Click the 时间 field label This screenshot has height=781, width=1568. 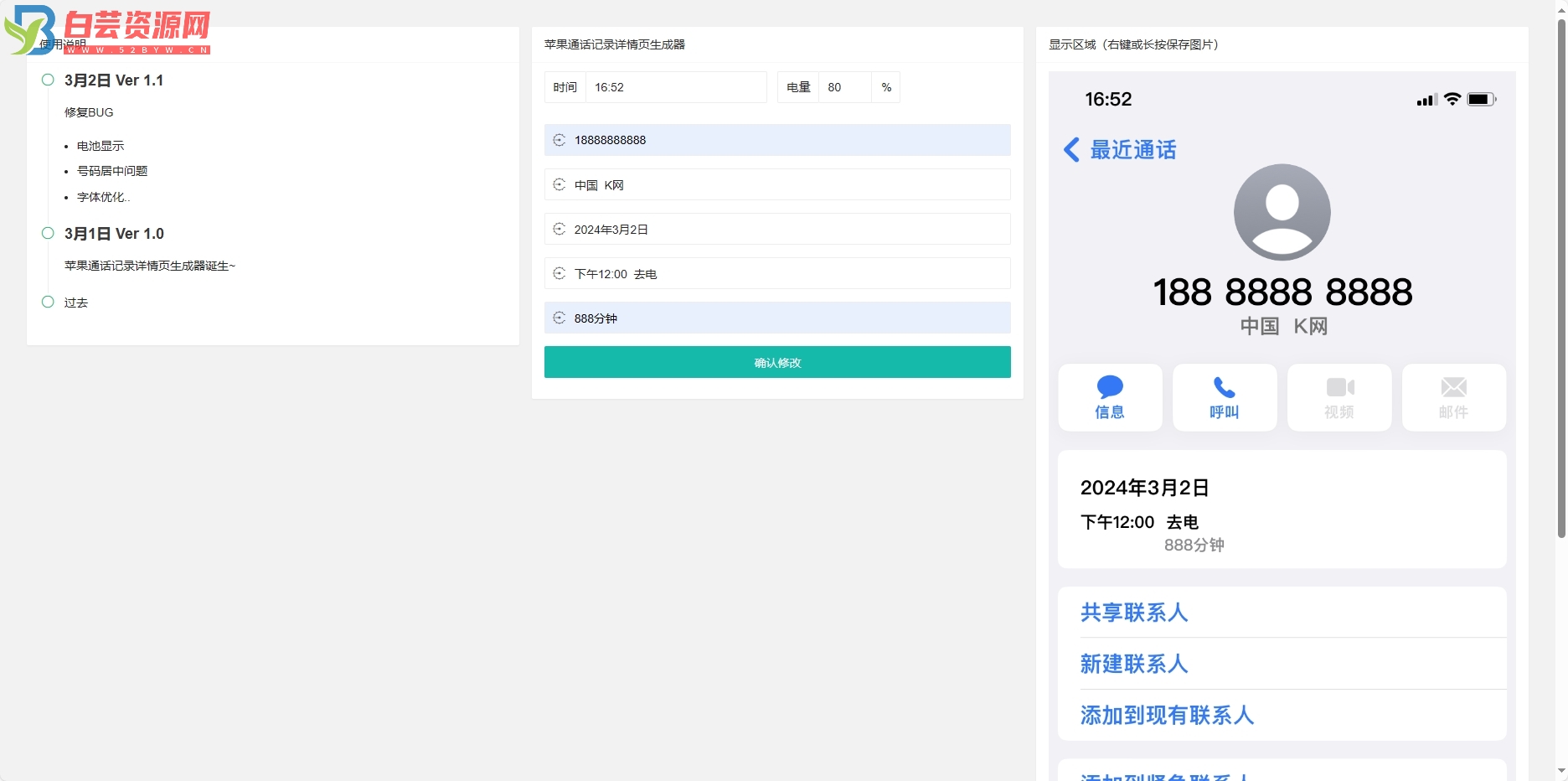coord(565,87)
